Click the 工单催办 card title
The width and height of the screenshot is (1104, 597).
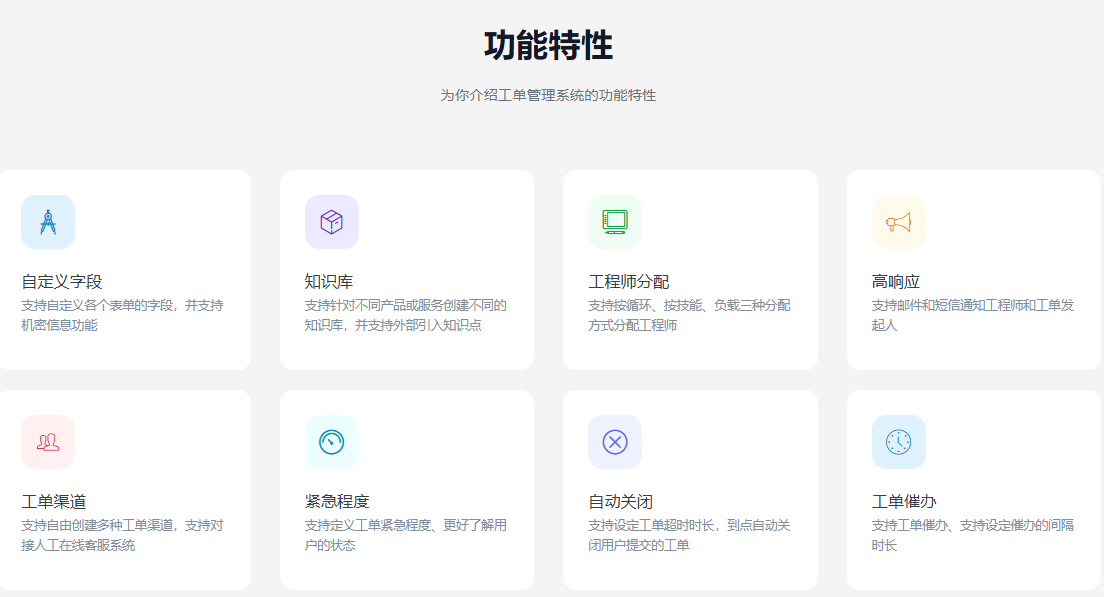click(x=904, y=502)
